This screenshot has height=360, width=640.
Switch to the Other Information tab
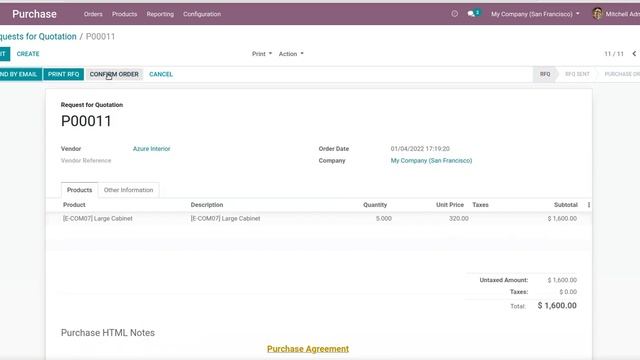click(129, 190)
